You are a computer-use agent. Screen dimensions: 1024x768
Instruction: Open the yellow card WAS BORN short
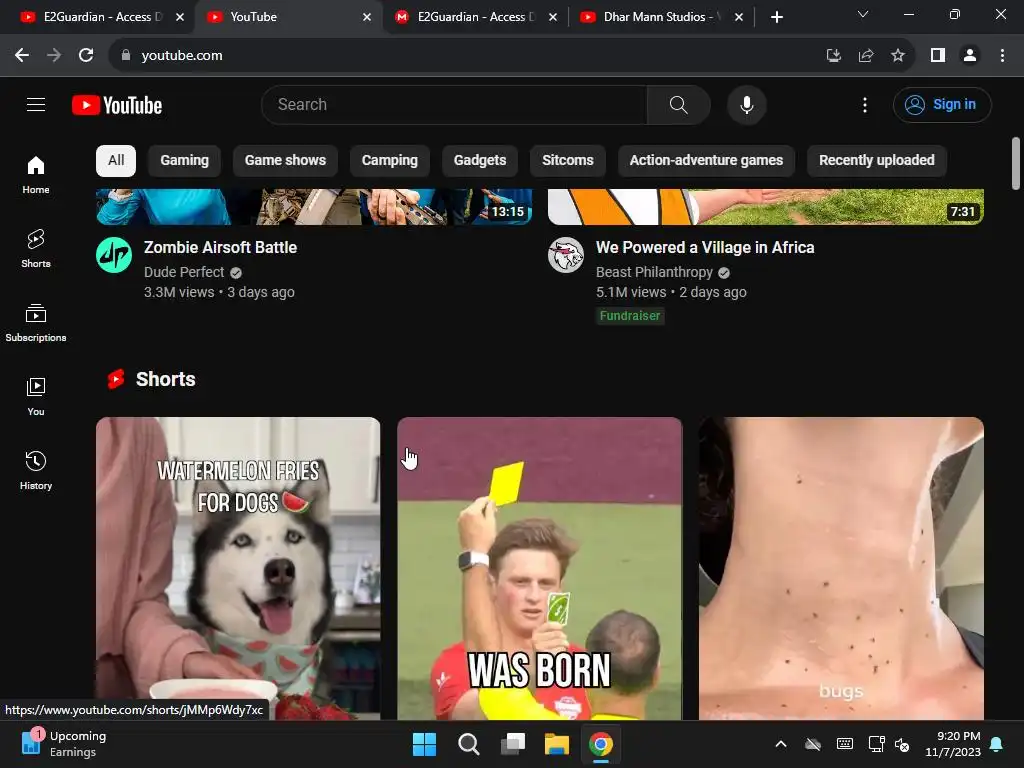[x=539, y=568]
